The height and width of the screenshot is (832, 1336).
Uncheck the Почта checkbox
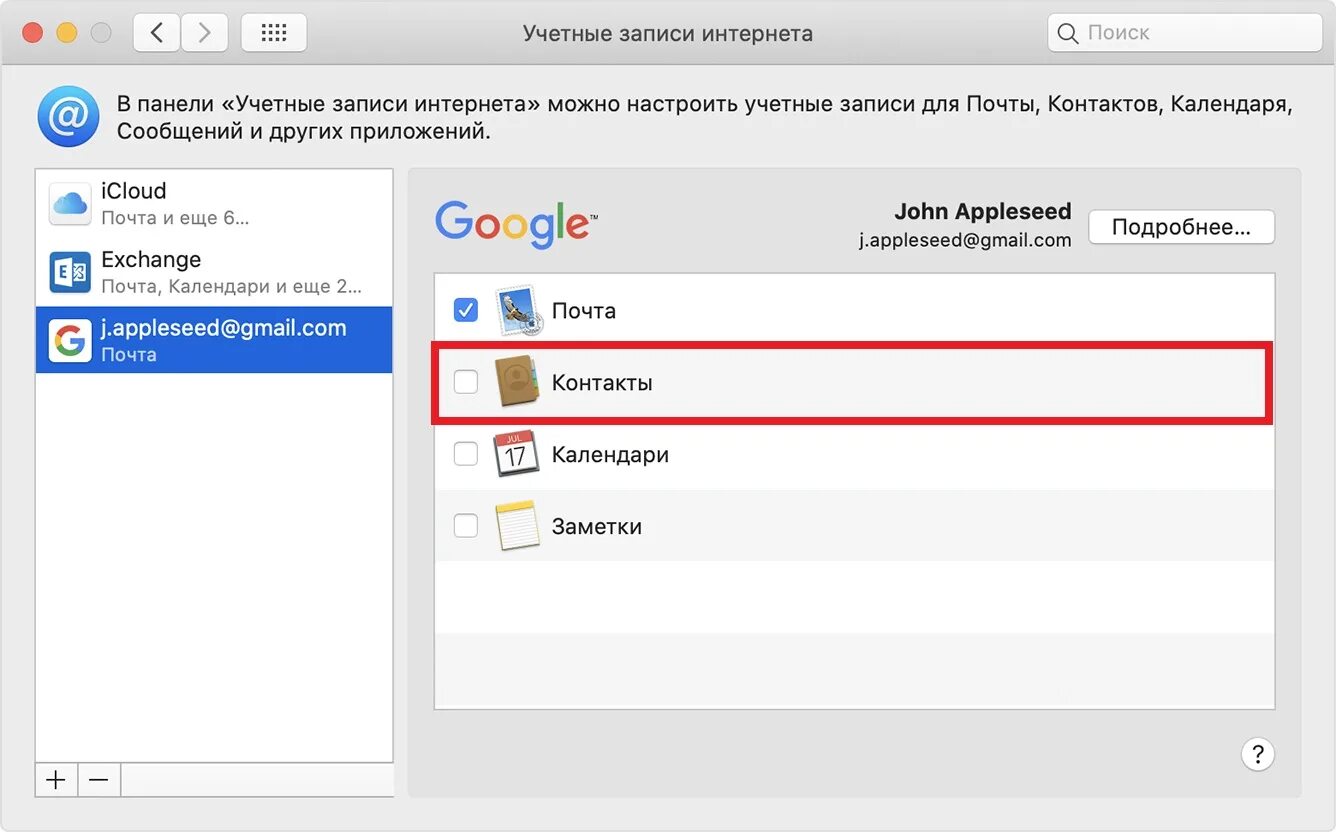click(466, 310)
